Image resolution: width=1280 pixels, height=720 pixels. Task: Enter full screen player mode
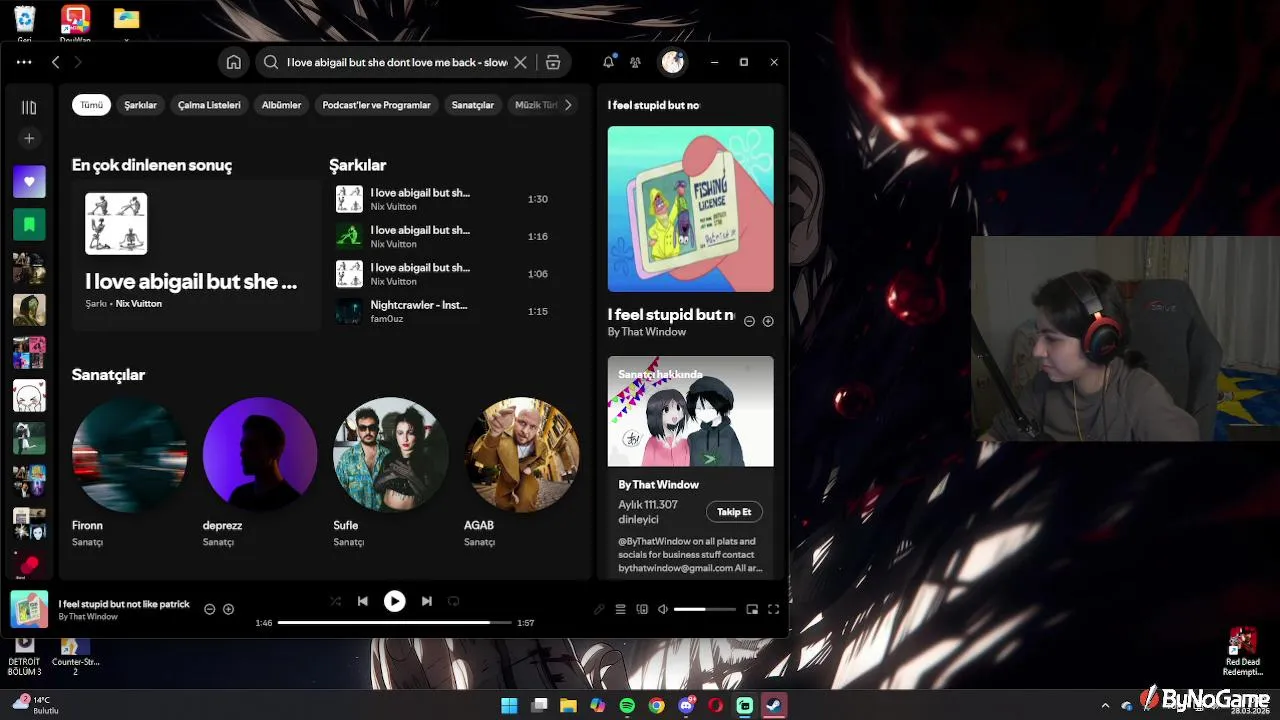click(x=773, y=609)
